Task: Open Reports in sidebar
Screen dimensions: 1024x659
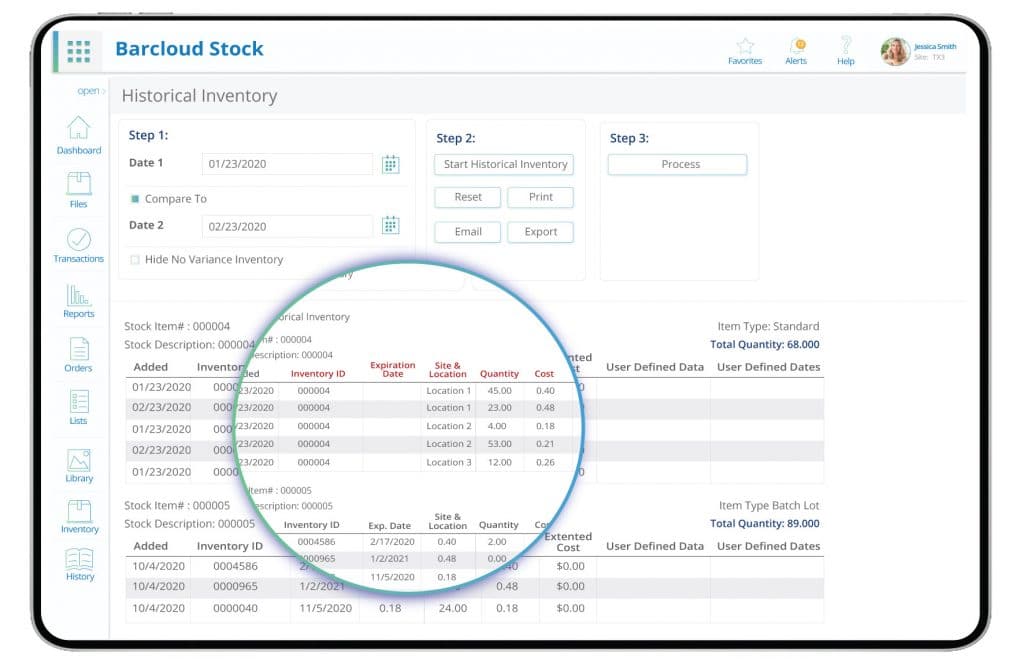Action: click(x=78, y=301)
